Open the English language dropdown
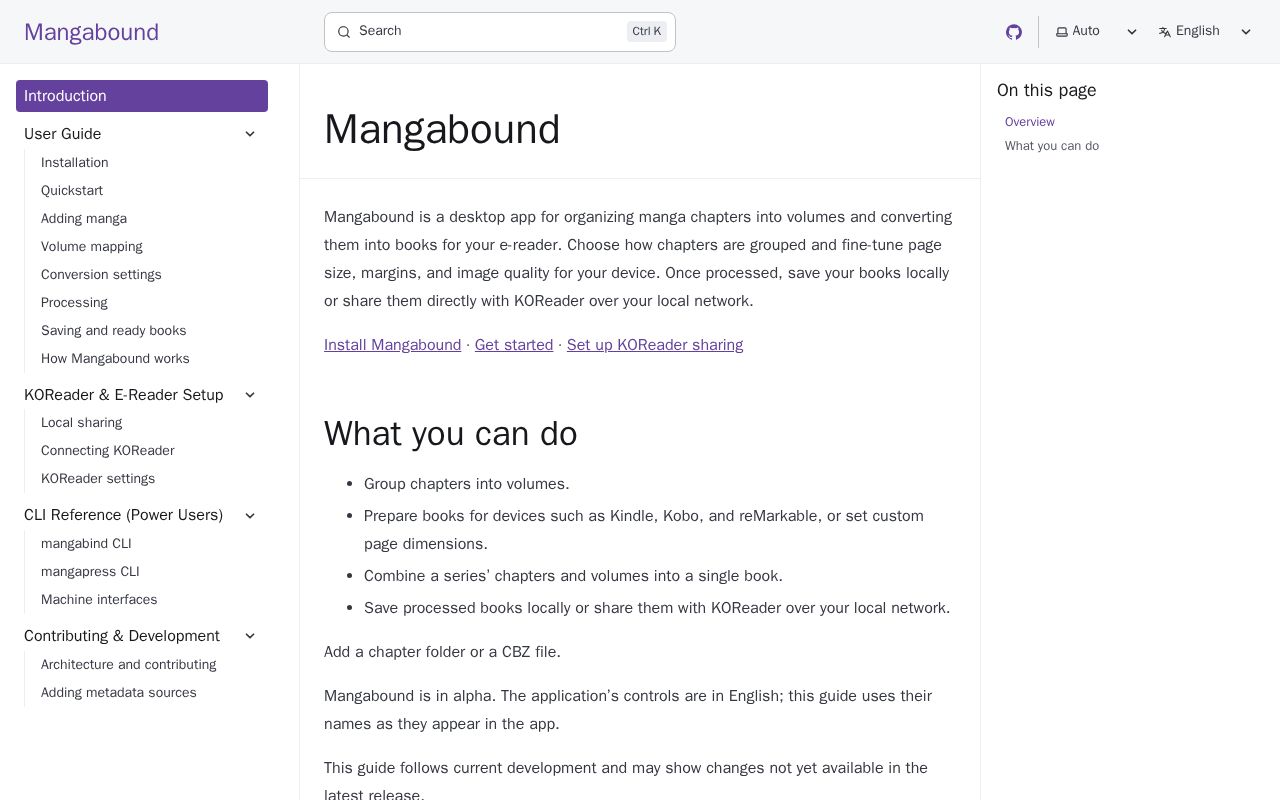Screen dimensions: 1280x800 1205,32
